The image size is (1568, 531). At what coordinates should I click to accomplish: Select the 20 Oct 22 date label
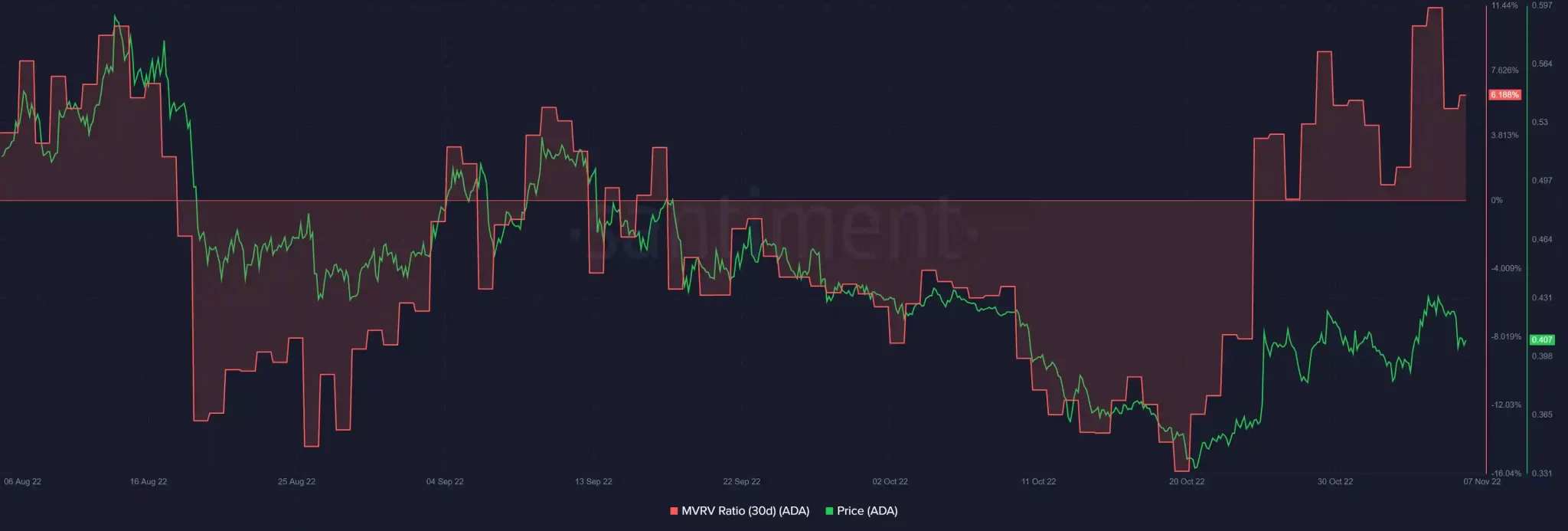(x=1187, y=482)
